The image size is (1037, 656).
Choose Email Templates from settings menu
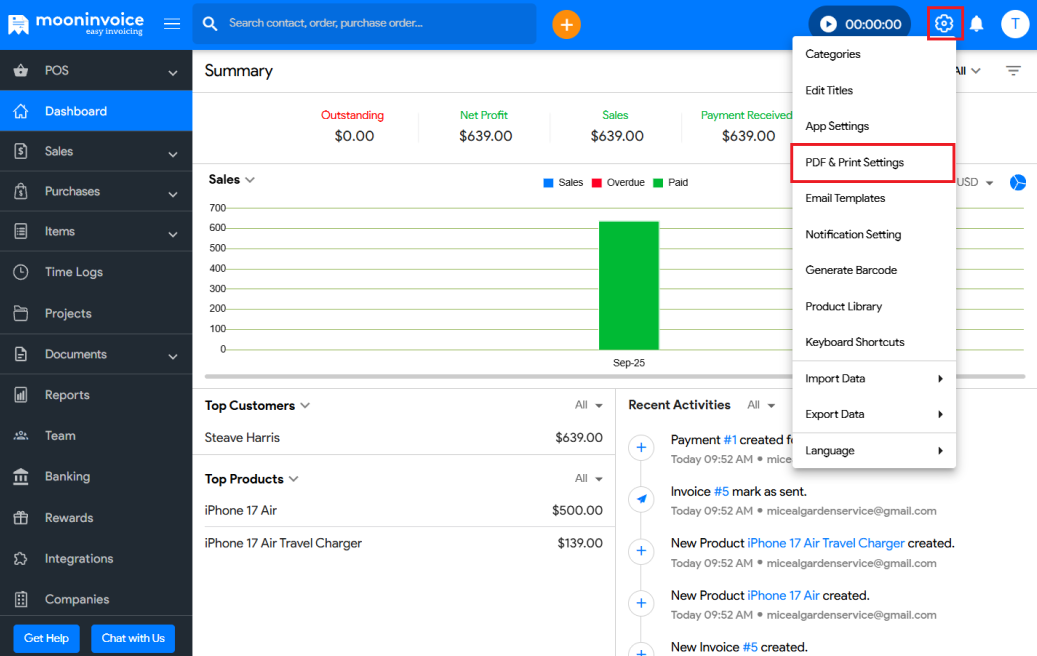pyautogui.click(x=845, y=199)
